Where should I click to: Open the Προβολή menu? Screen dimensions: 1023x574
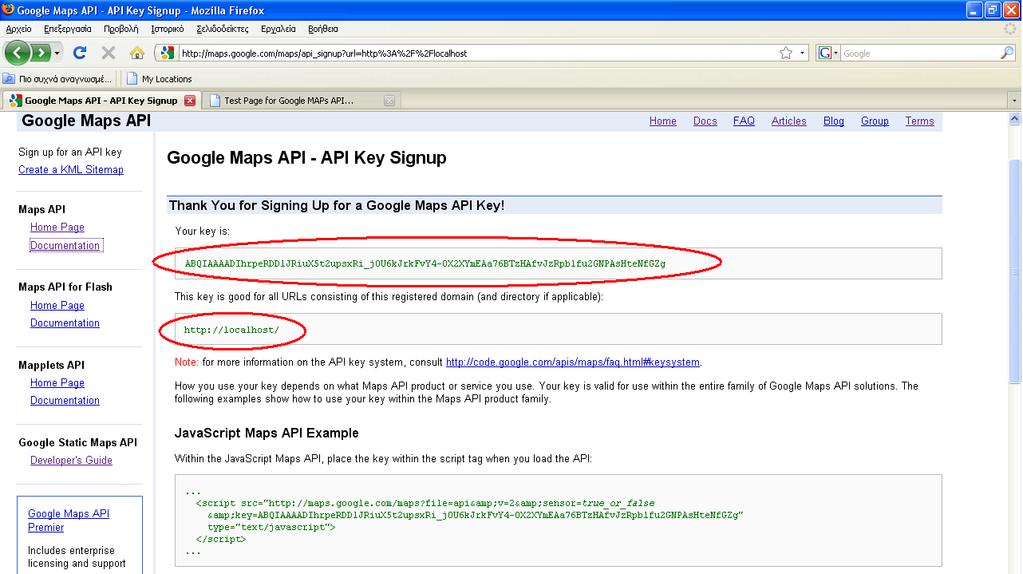[121, 29]
